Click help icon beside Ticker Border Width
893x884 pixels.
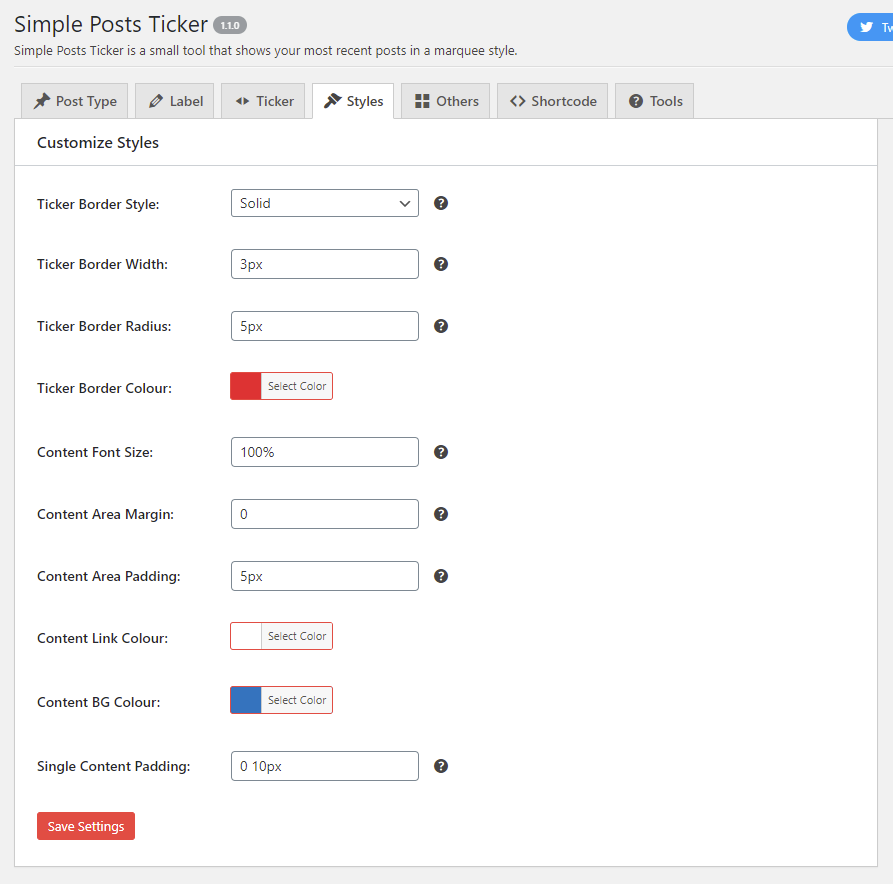(441, 265)
